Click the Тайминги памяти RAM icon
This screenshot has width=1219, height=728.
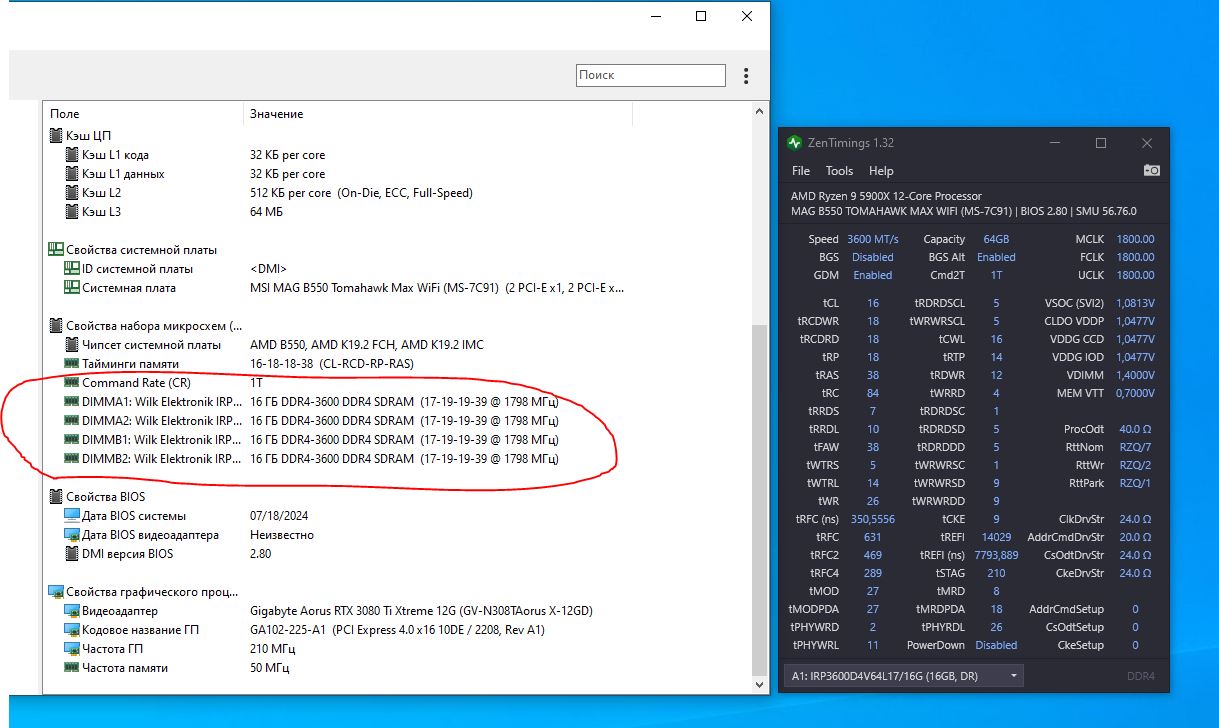72,364
